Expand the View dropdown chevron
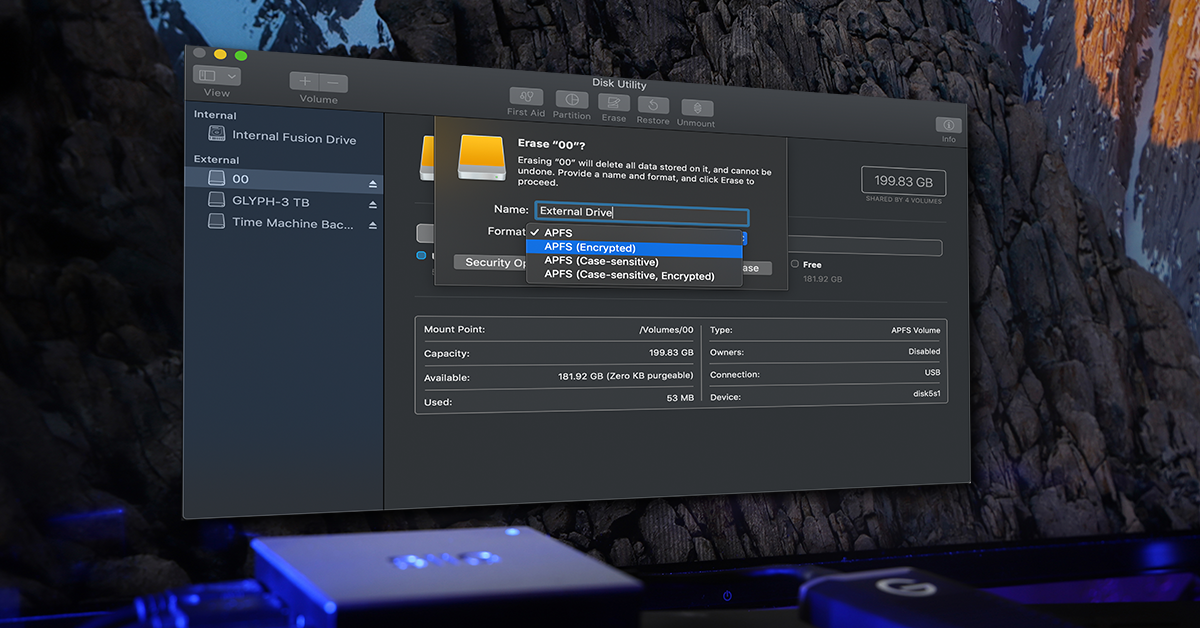This screenshot has width=1200, height=628. [x=232, y=76]
